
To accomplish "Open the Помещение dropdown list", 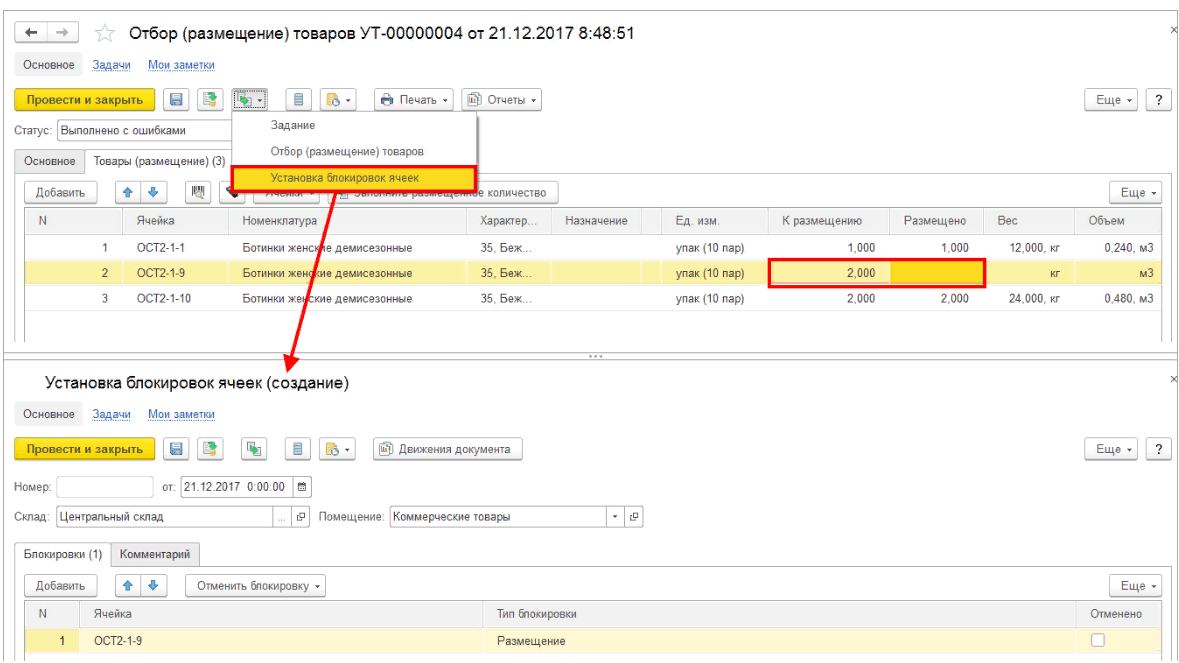I will [x=615, y=517].
